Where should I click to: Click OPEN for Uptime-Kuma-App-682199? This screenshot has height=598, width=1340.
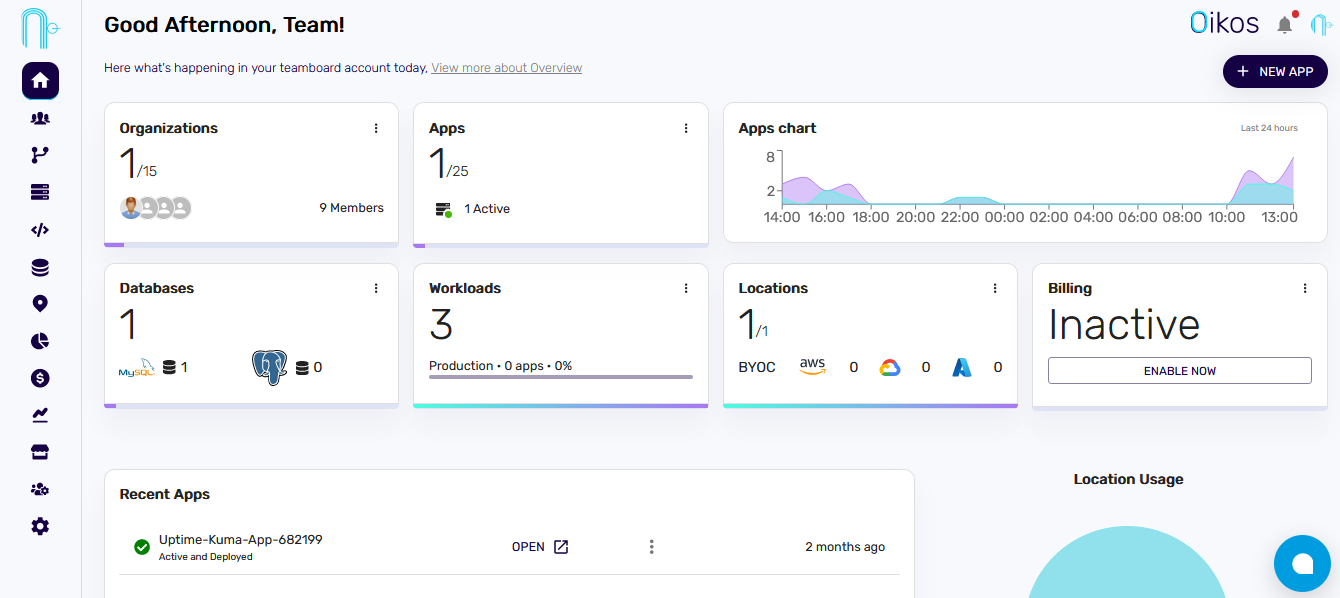[540, 547]
